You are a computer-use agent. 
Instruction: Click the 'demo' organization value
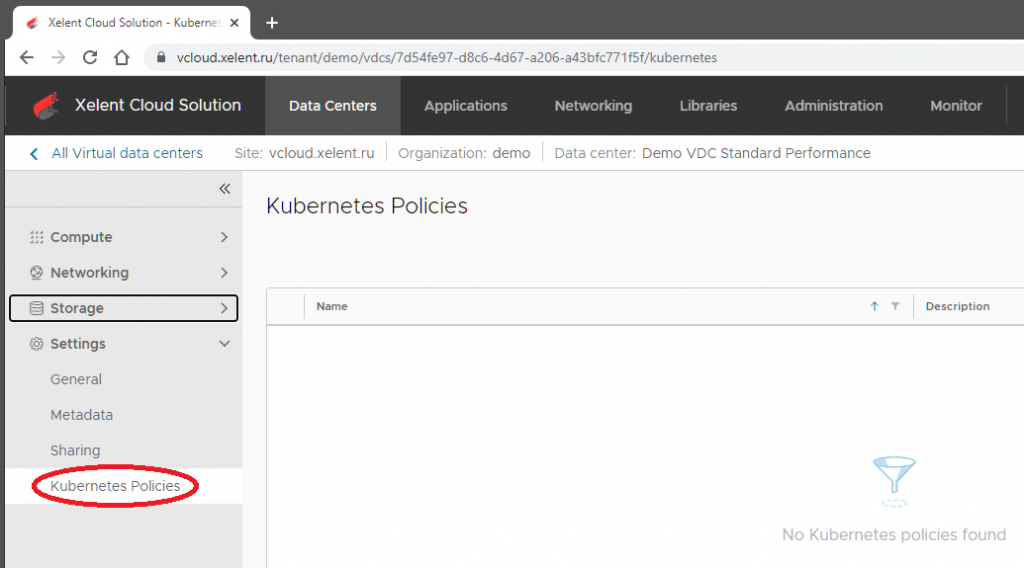pos(511,153)
